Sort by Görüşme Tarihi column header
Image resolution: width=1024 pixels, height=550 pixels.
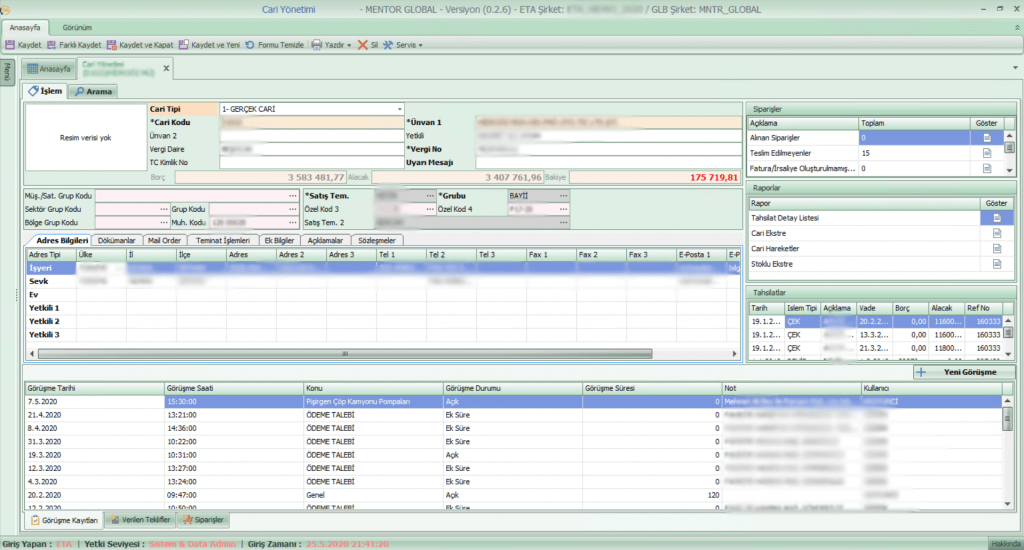pyautogui.click(x=95, y=388)
